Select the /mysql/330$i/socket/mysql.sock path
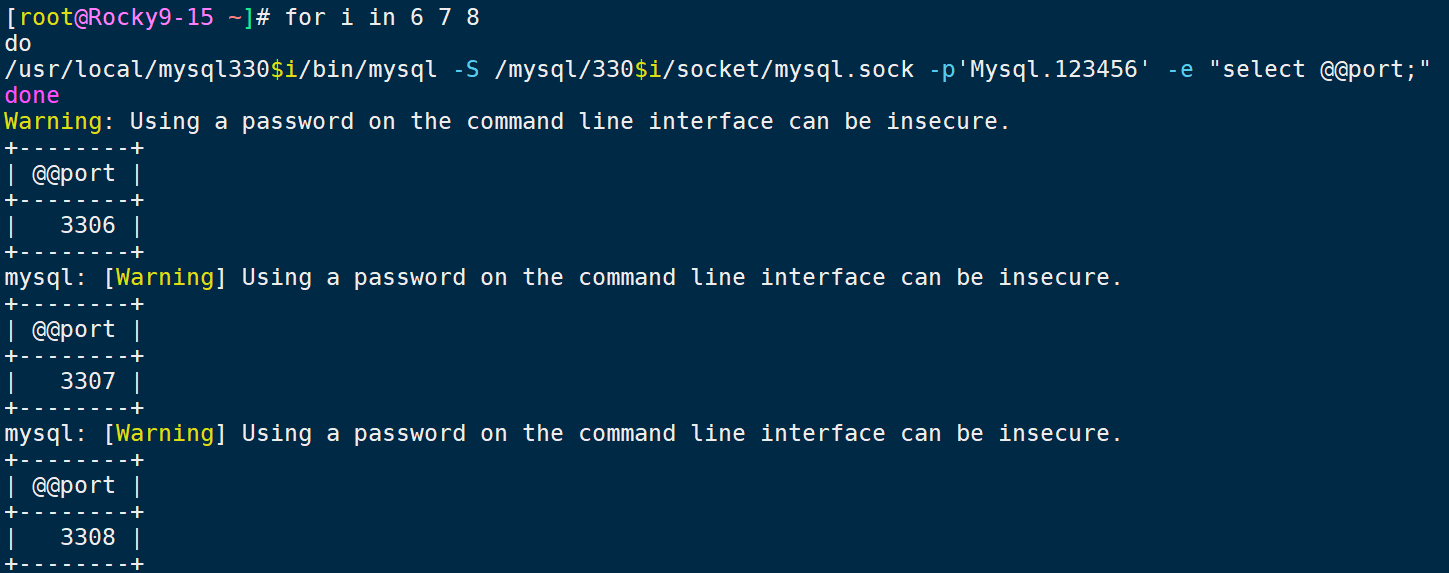This screenshot has height=573, width=1449. (704, 69)
